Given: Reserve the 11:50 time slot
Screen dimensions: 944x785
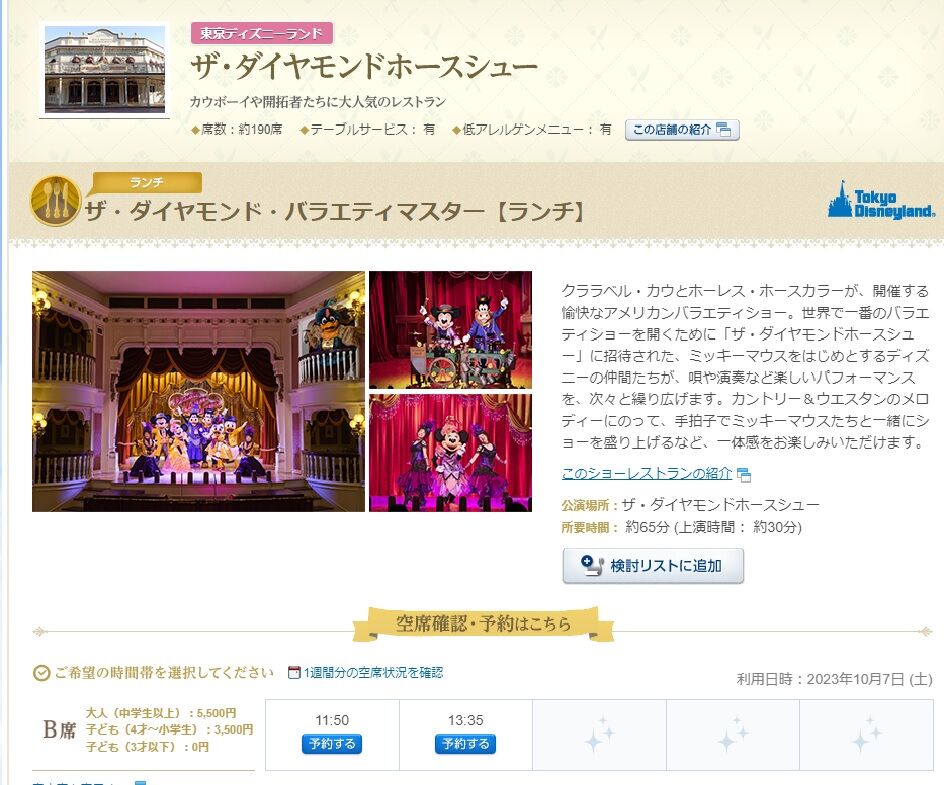Looking at the screenshot, I should click(x=332, y=744).
